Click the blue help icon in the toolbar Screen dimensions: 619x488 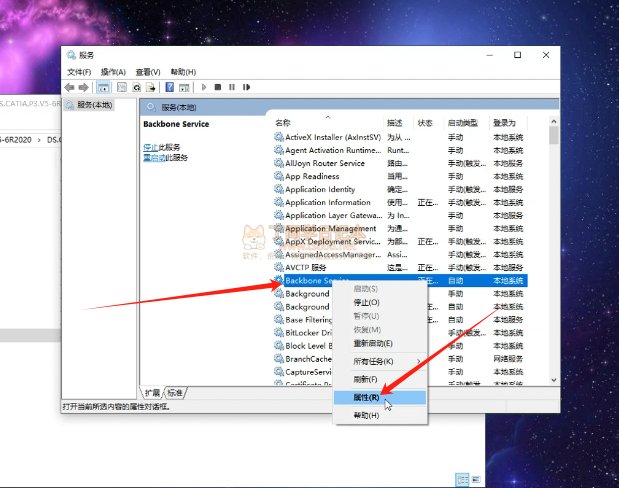(x=170, y=87)
